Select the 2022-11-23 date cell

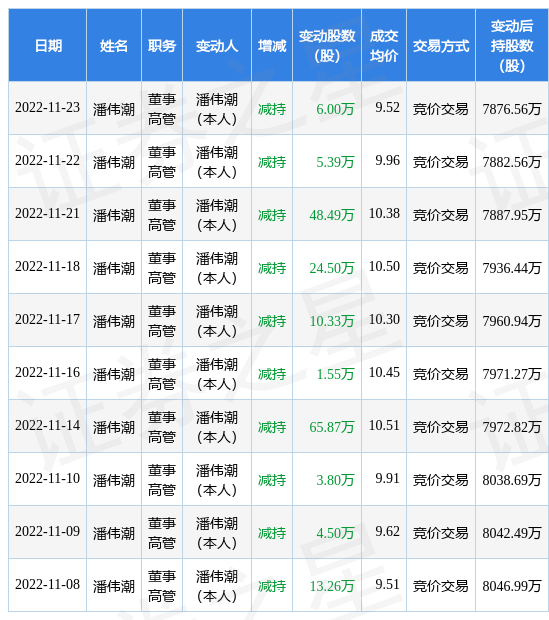[47, 108]
